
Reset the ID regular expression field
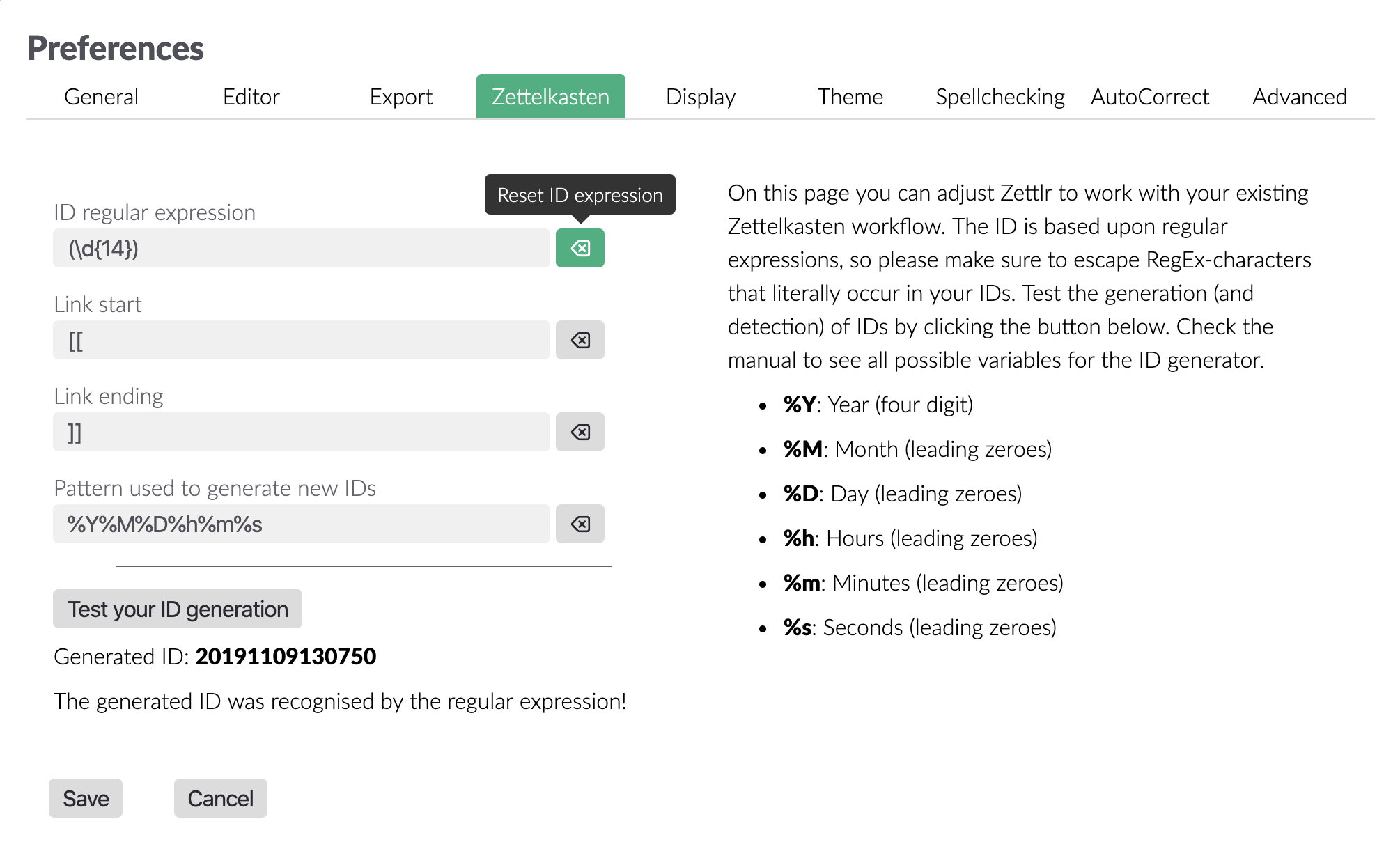580,247
